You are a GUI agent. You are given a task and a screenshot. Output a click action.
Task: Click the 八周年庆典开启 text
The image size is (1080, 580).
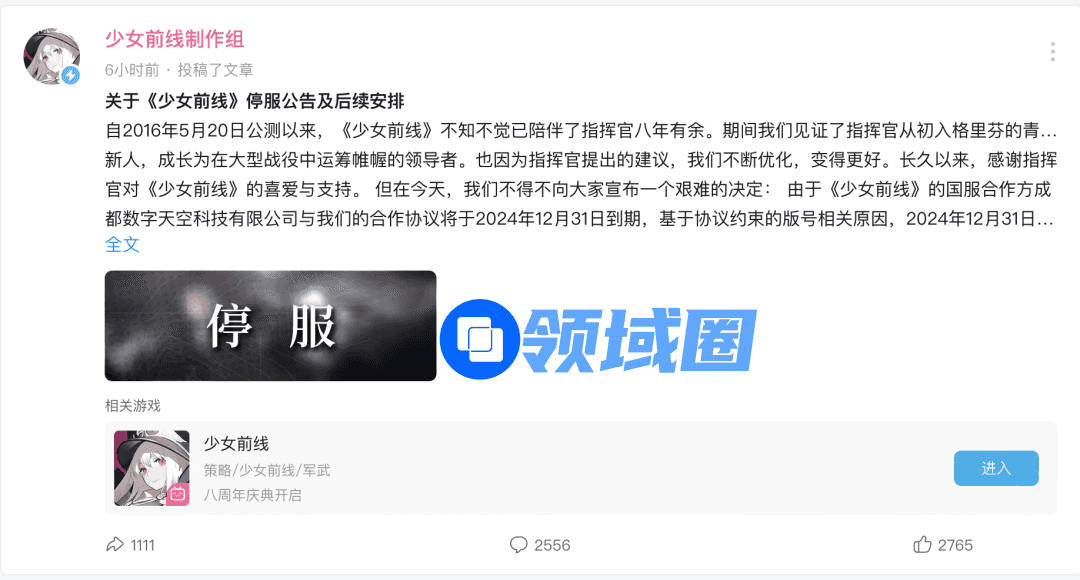(252, 495)
